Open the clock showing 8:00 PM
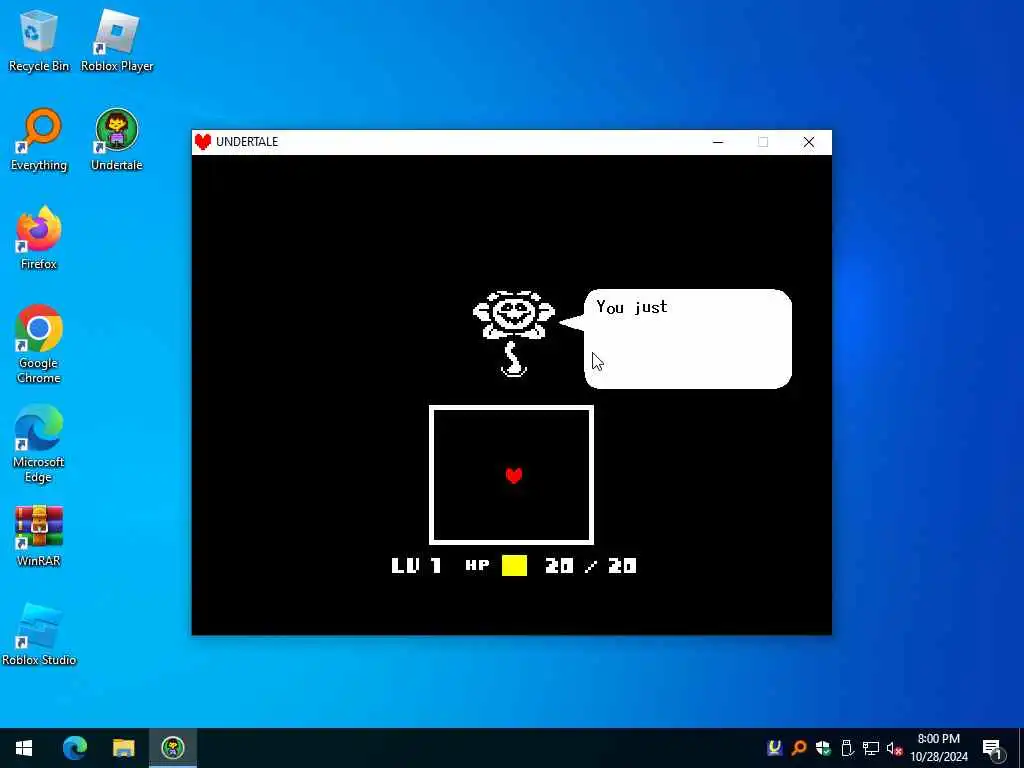The height and width of the screenshot is (768, 1024). (x=939, y=748)
